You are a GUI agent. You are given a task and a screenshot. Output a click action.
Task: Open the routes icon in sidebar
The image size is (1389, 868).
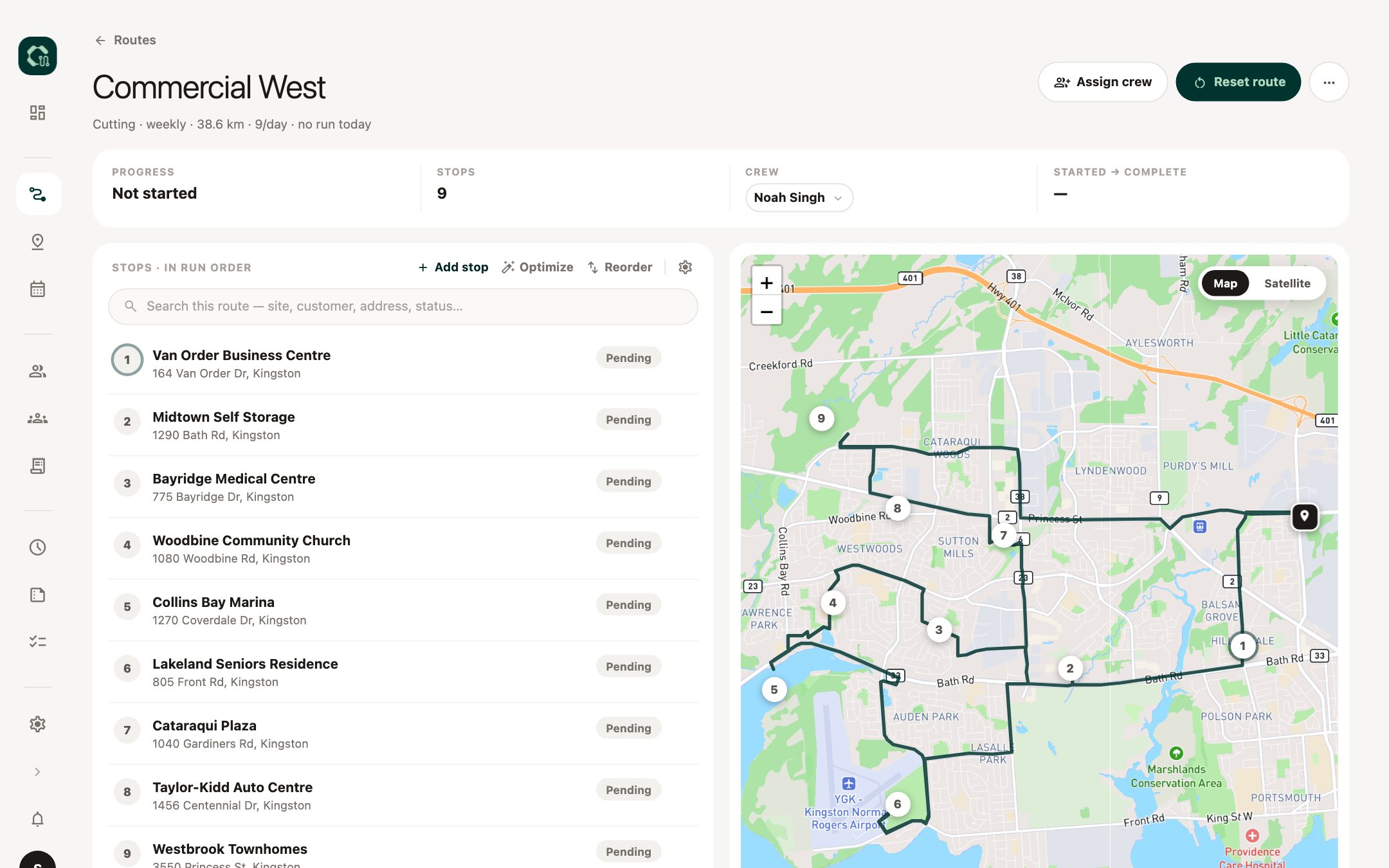tap(38, 194)
